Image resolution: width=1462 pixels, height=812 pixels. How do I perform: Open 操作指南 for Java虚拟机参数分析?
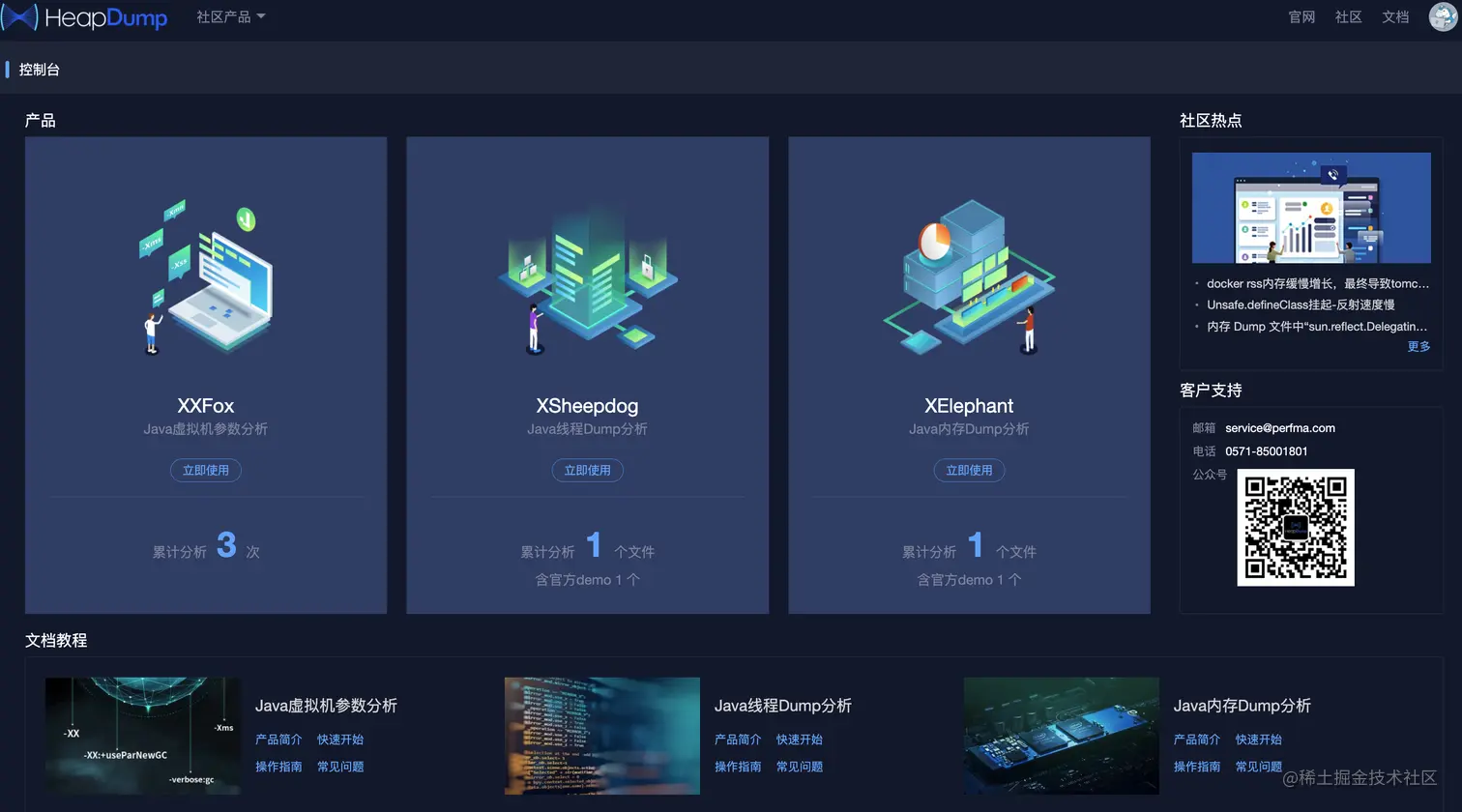[x=278, y=767]
